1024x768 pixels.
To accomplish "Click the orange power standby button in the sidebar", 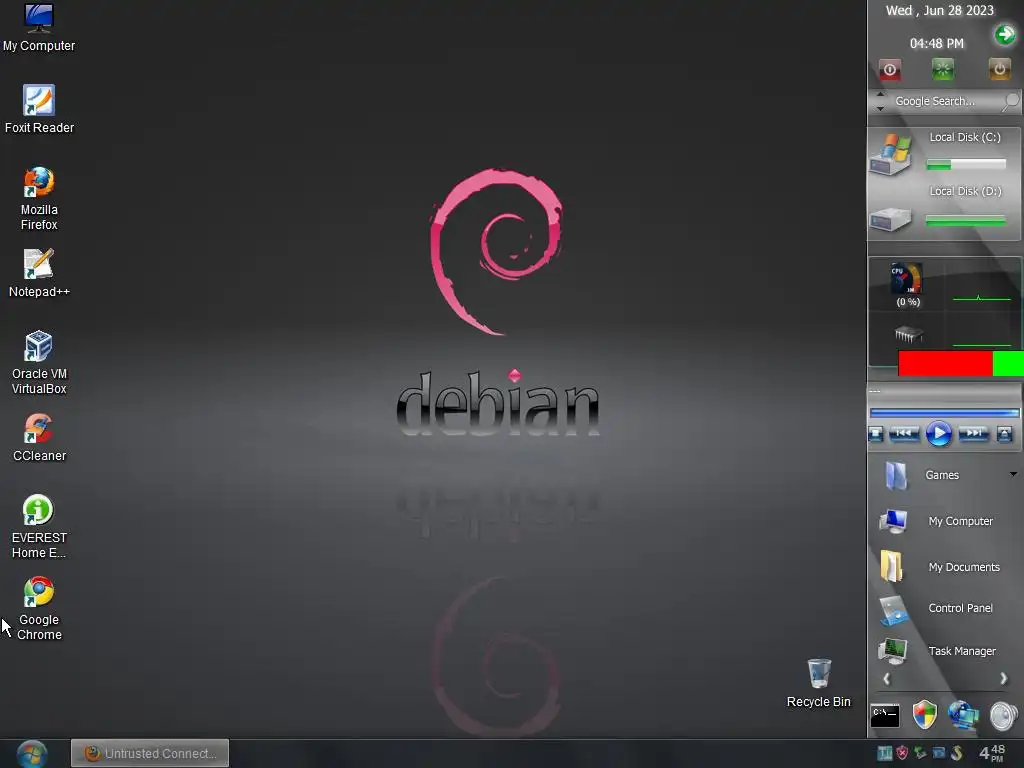I will pyautogui.click(x=999, y=69).
